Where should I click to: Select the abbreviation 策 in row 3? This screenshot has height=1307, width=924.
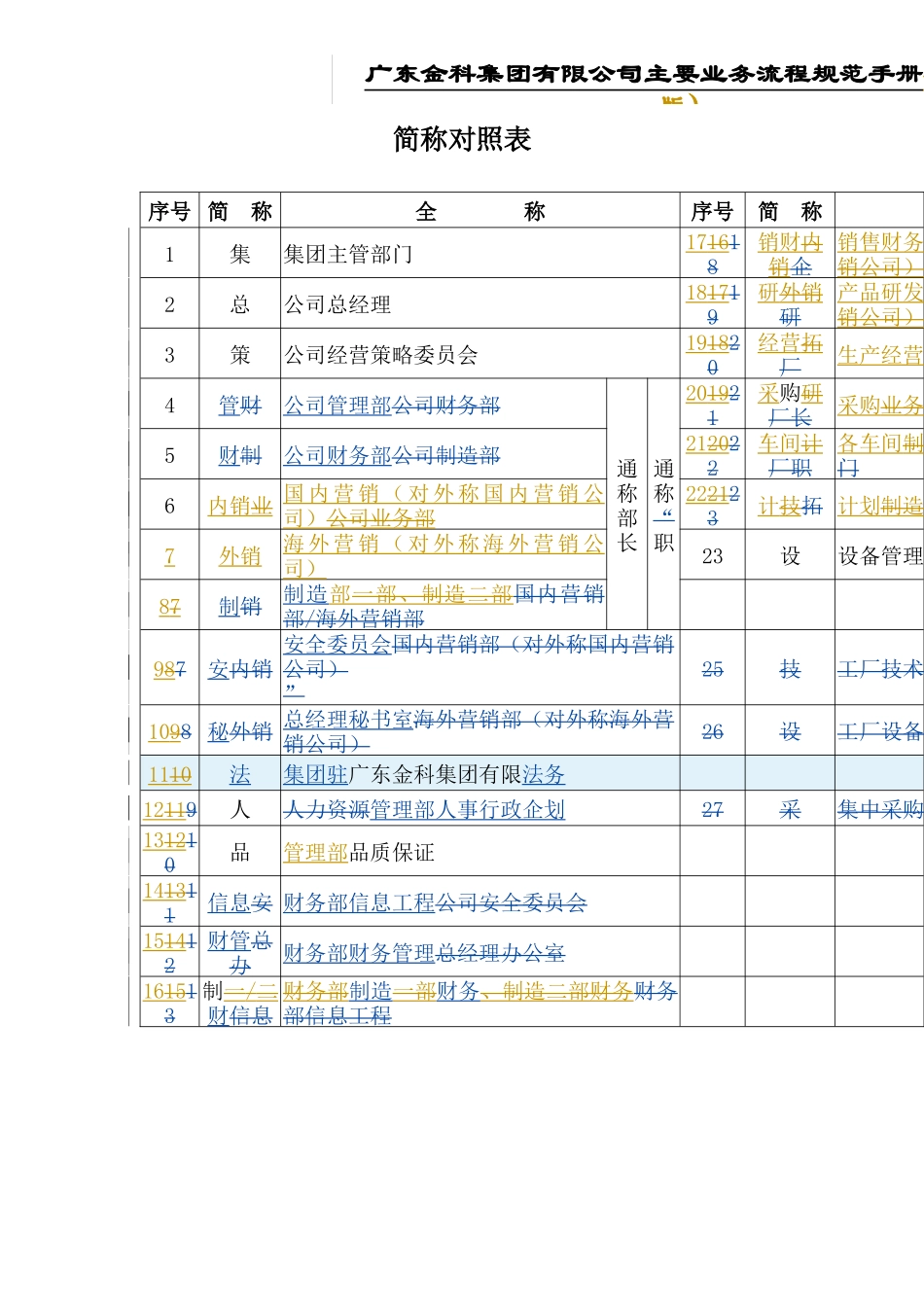(240, 356)
